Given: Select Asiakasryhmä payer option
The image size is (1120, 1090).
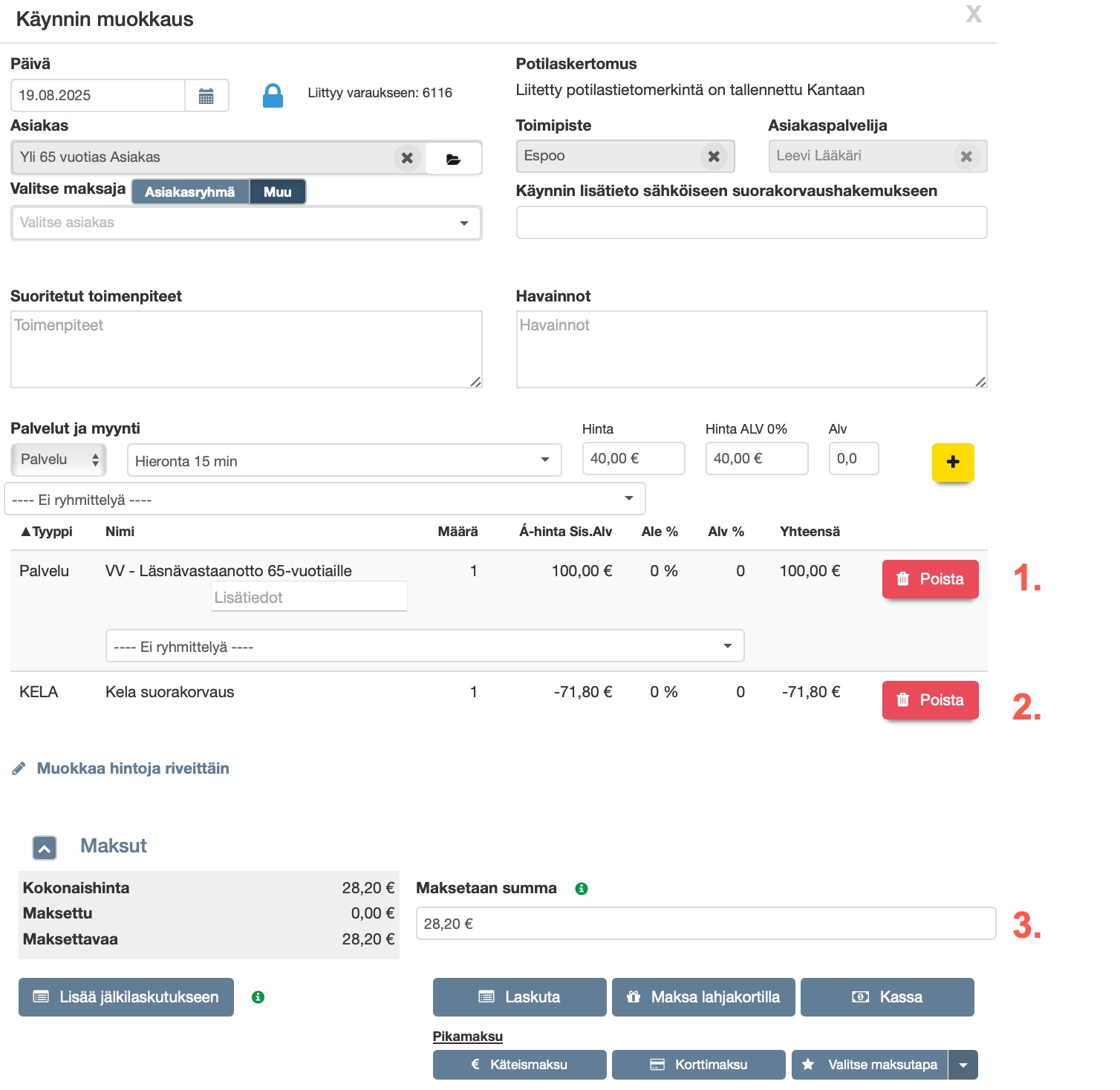Looking at the screenshot, I should pos(190,192).
